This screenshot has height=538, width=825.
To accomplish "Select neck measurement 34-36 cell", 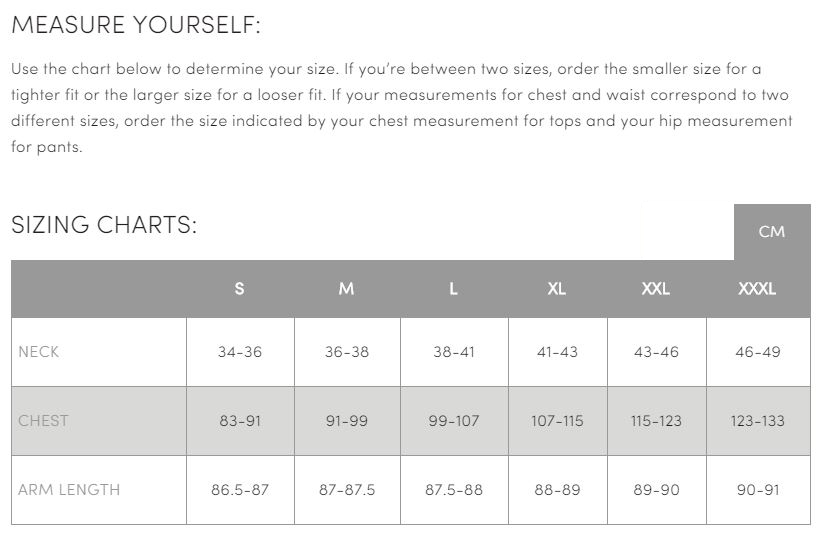I will click(240, 352).
